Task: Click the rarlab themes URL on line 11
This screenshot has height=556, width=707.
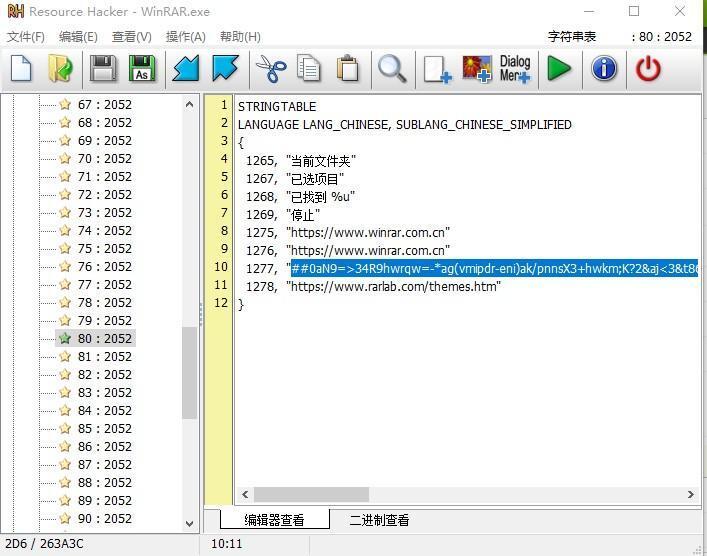Action: tap(394, 286)
